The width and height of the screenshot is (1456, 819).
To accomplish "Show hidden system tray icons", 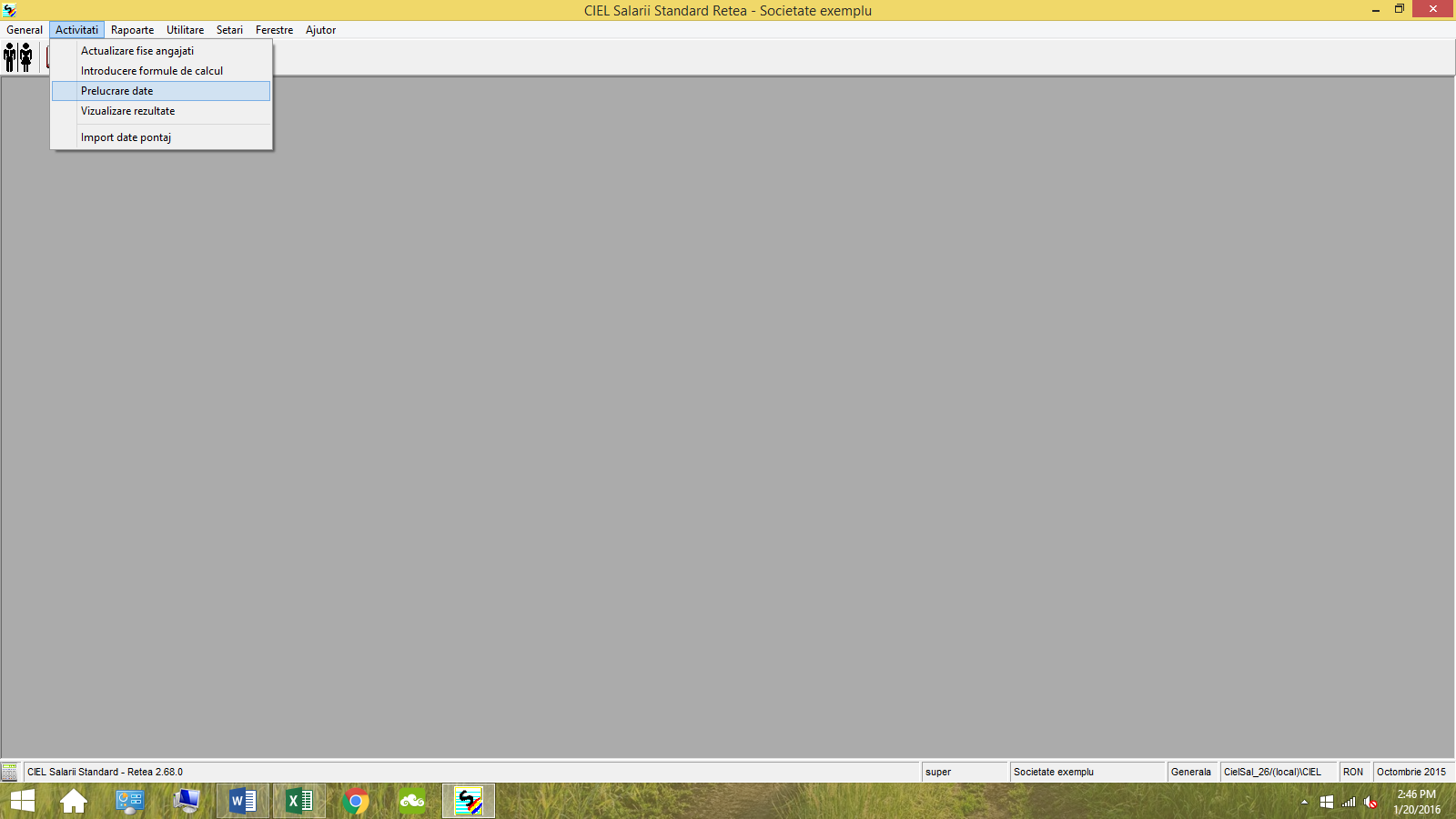I will pos(1304,802).
